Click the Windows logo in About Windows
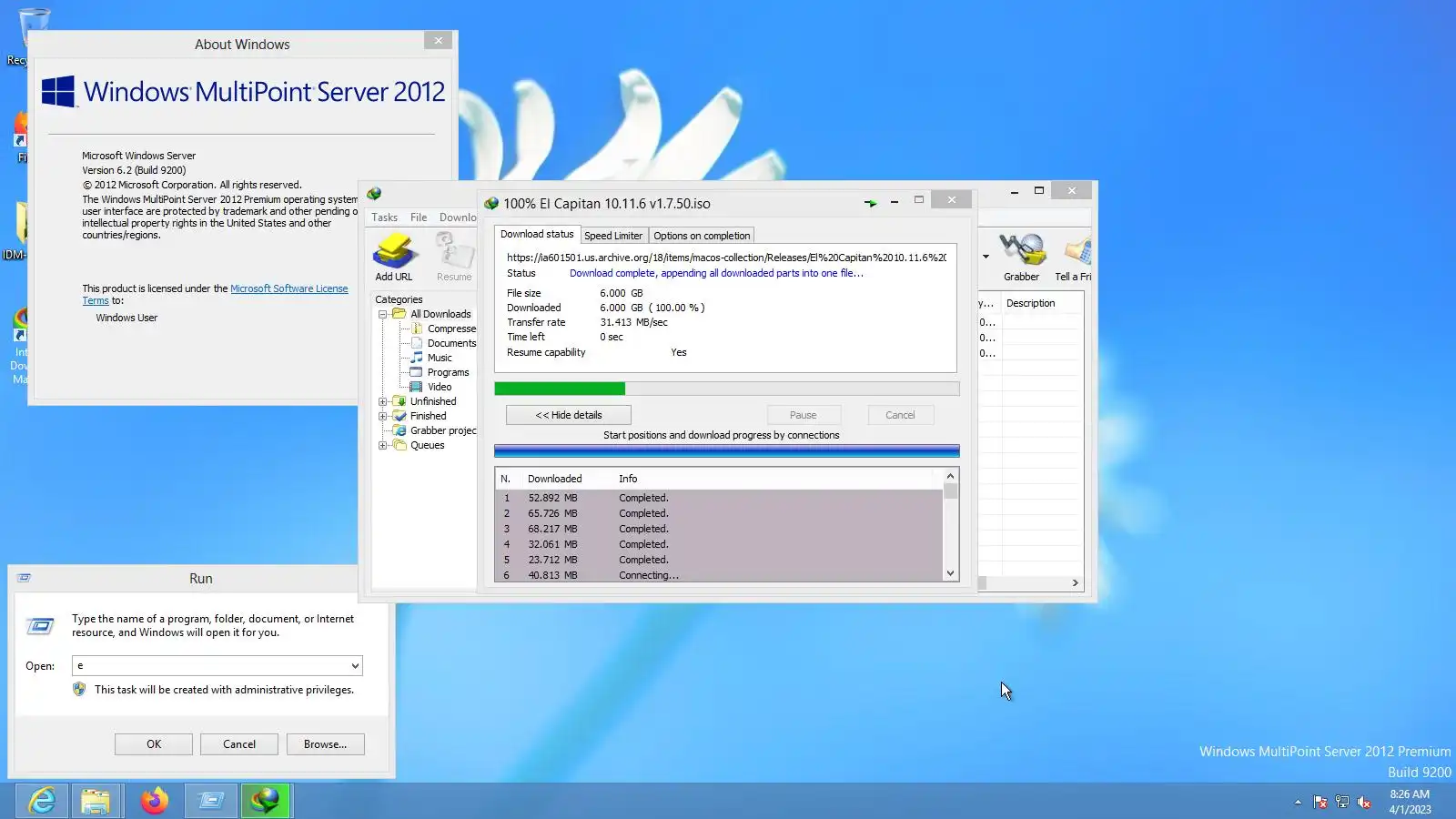The height and width of the screenshot is (819, 1456). coord(58,91)
